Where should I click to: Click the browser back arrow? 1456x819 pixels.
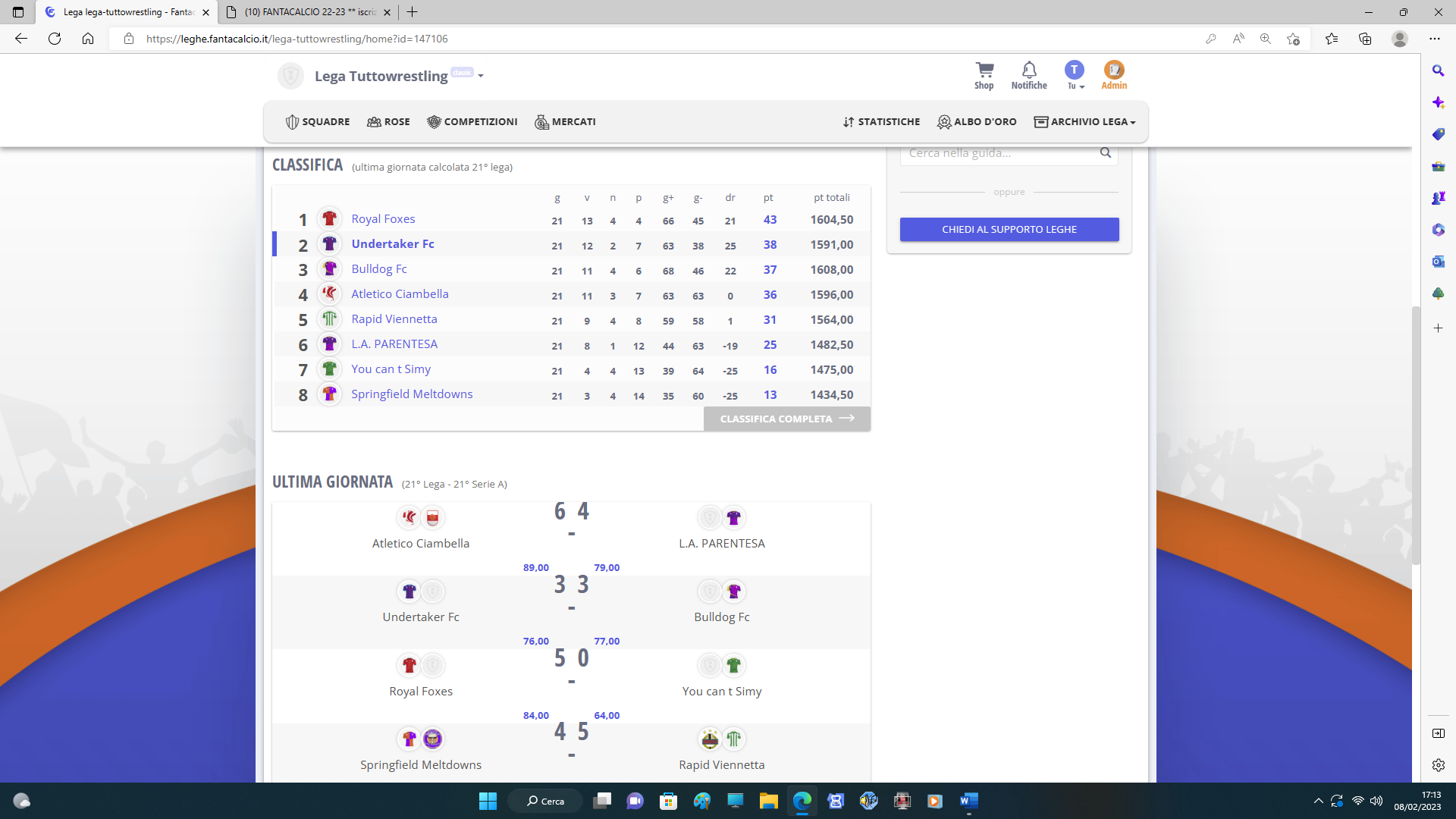coord(21,39)
